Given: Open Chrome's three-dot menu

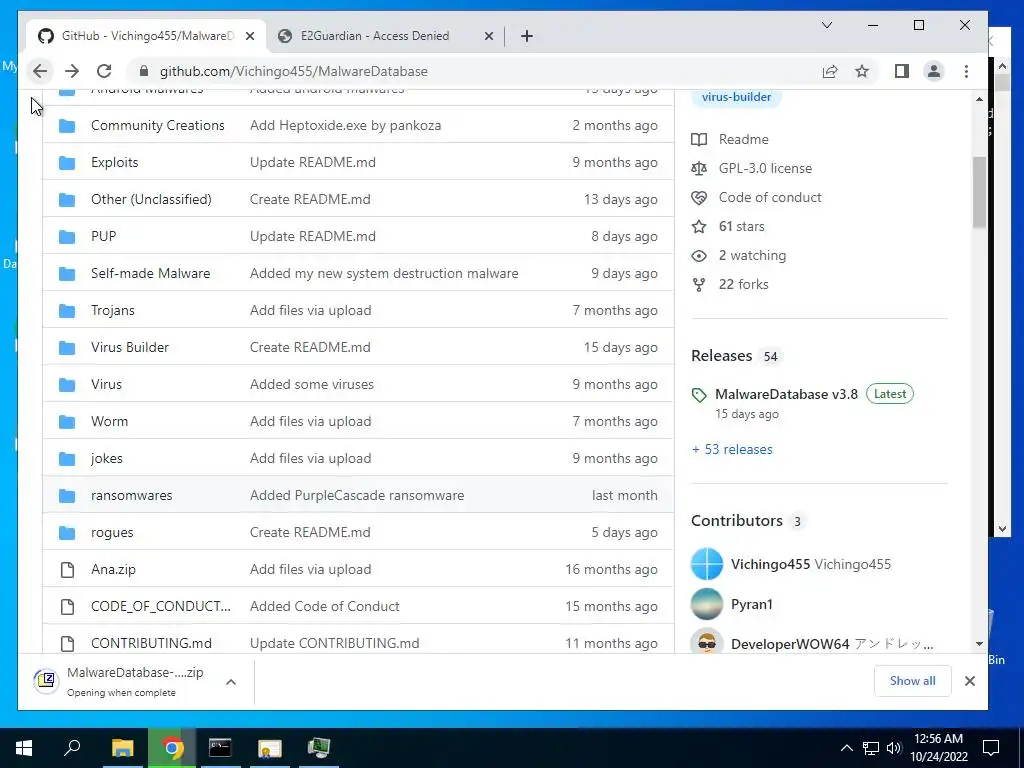Looking at the screenshot, I should click(x=967, y=71).
